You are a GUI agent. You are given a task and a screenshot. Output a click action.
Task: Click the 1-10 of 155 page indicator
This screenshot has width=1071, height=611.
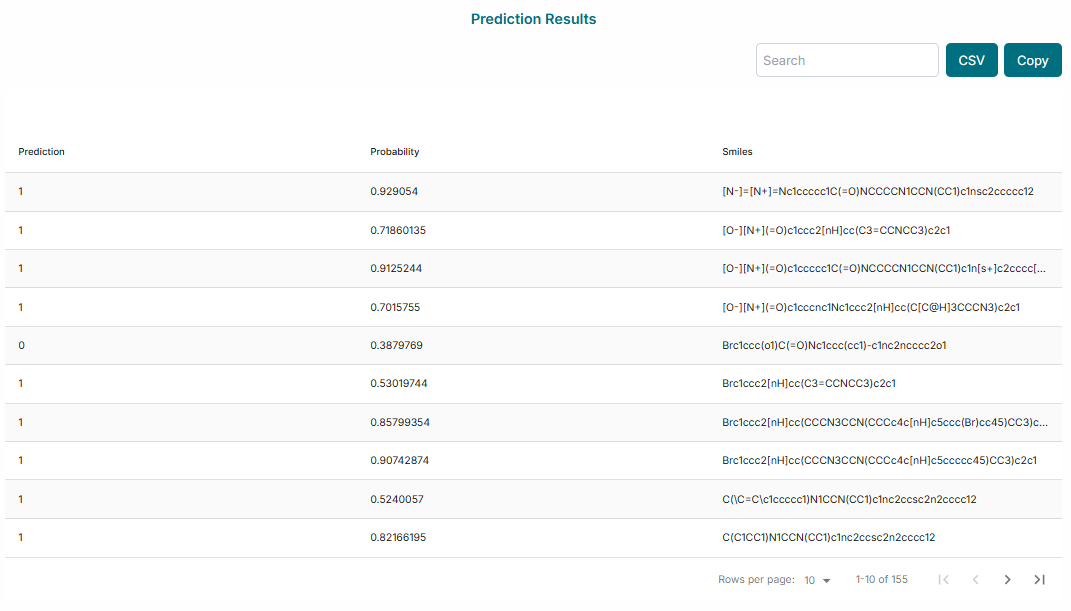click(881, 579)
